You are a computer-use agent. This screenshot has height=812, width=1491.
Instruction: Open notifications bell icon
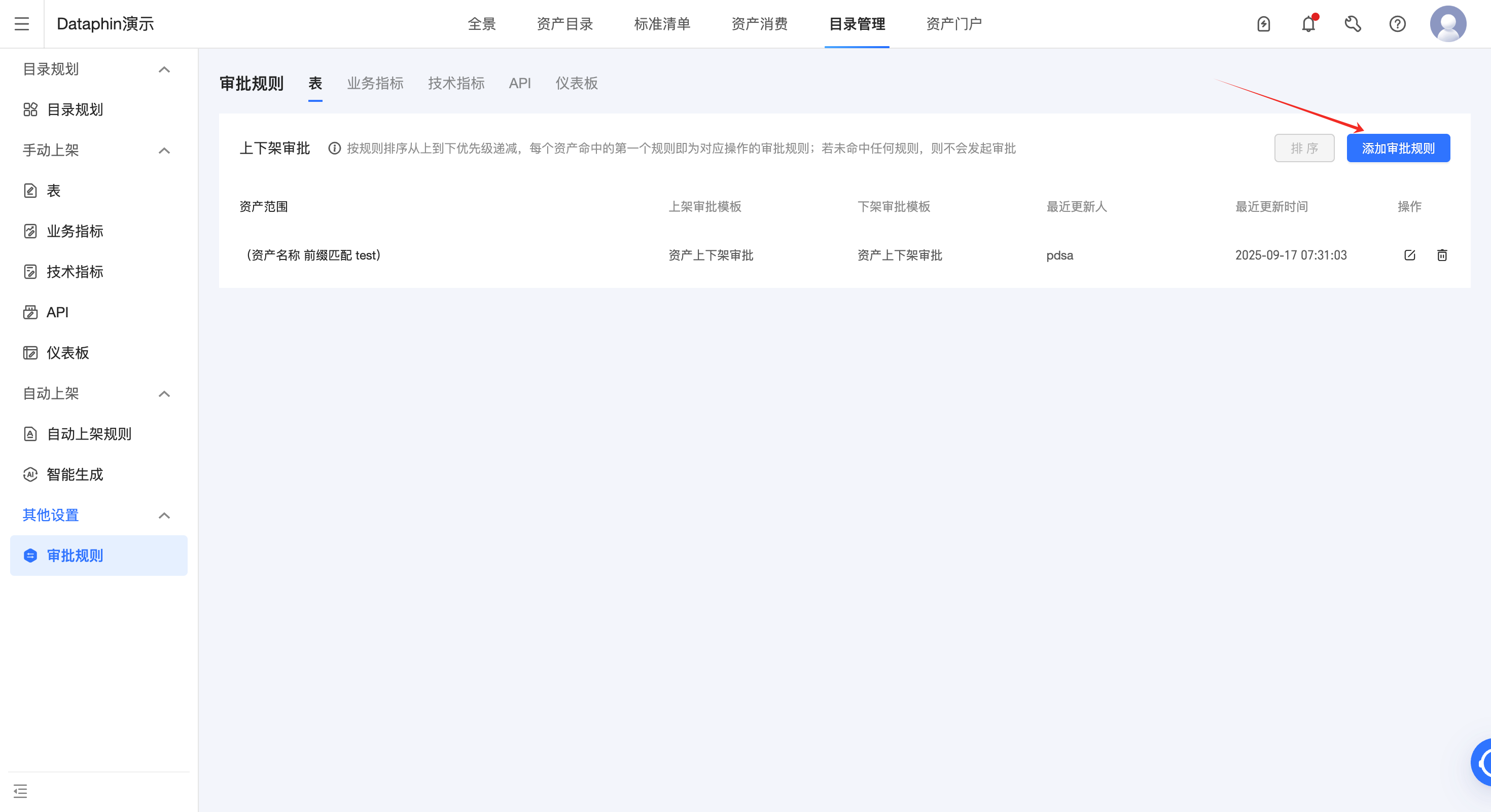1308,24
